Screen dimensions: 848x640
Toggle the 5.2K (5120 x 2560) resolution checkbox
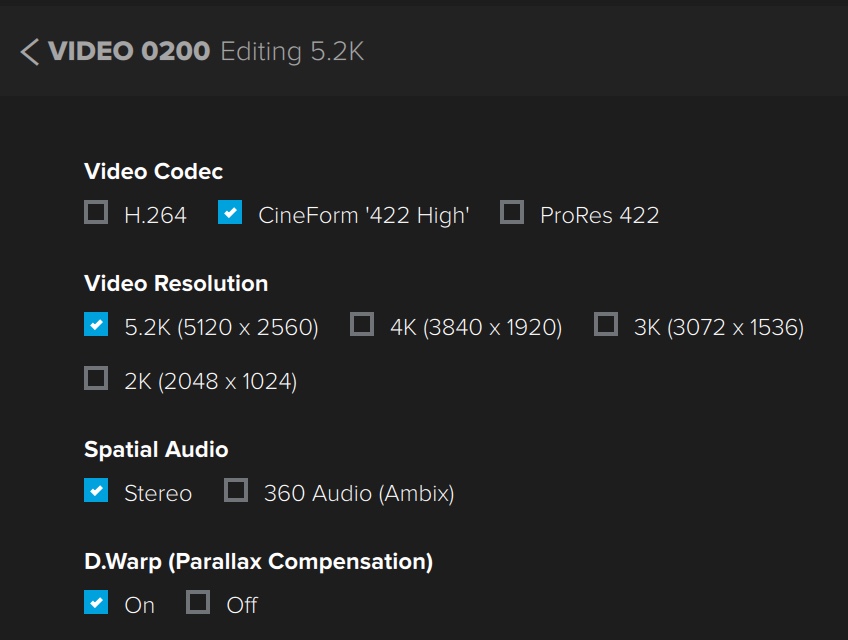point(96,324)
